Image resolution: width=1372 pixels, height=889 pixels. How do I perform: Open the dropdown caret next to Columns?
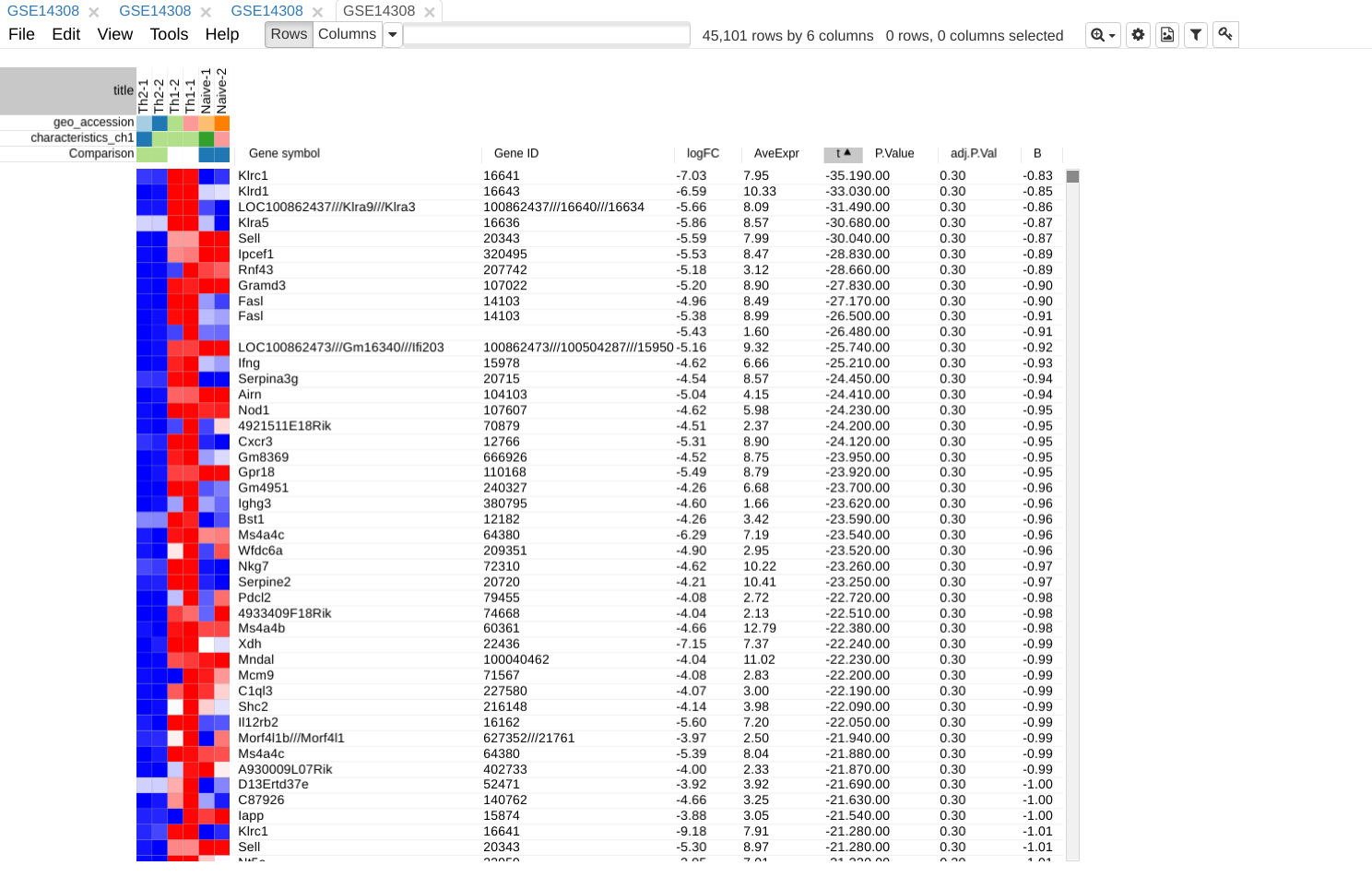click(x=393, y=33)
